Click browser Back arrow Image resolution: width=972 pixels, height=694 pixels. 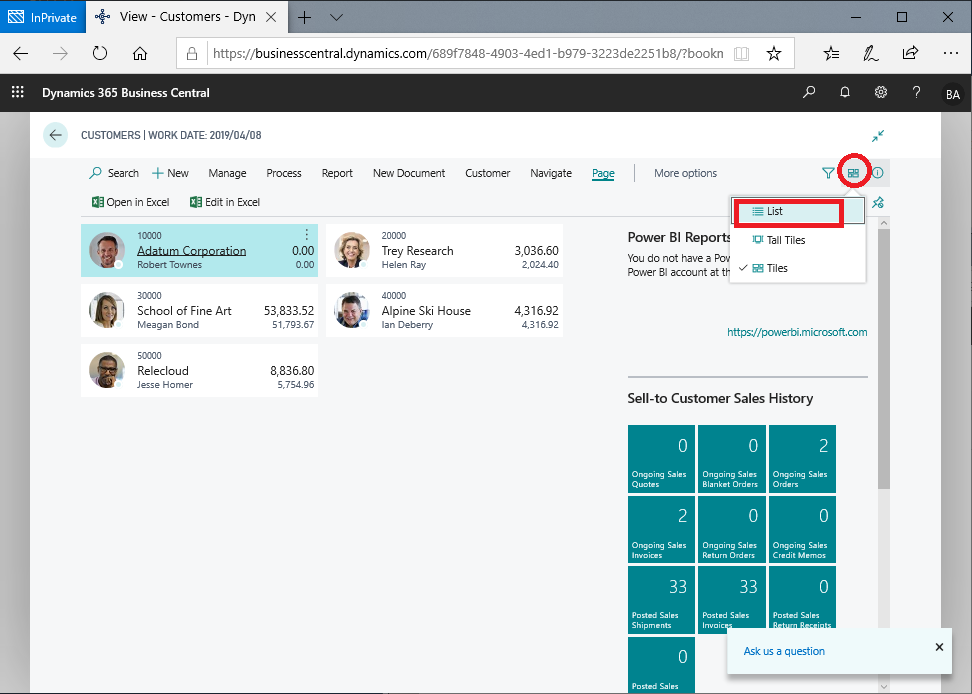pos(20,54)
